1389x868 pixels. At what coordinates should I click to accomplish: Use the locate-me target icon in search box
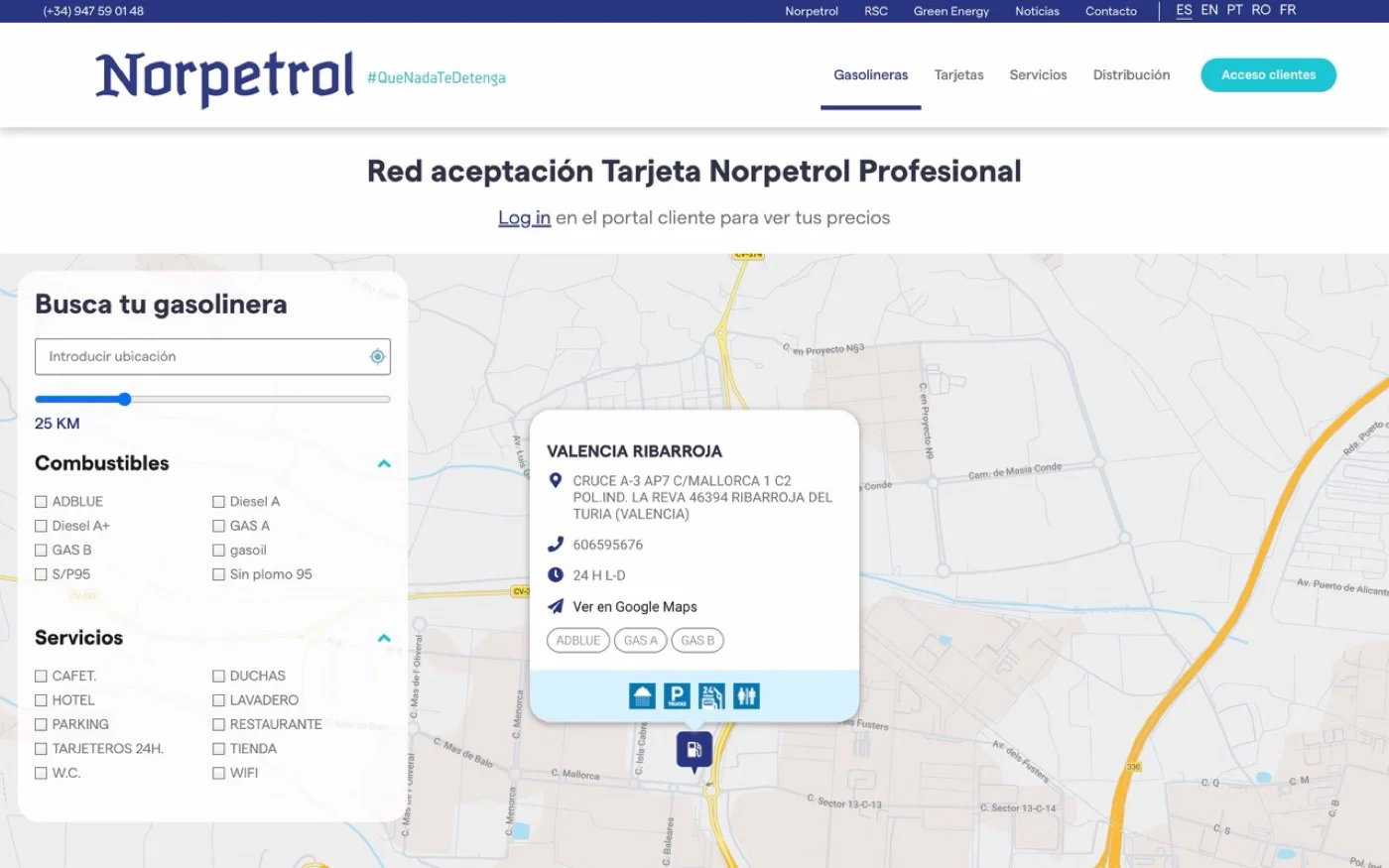[x=377, y=357]
